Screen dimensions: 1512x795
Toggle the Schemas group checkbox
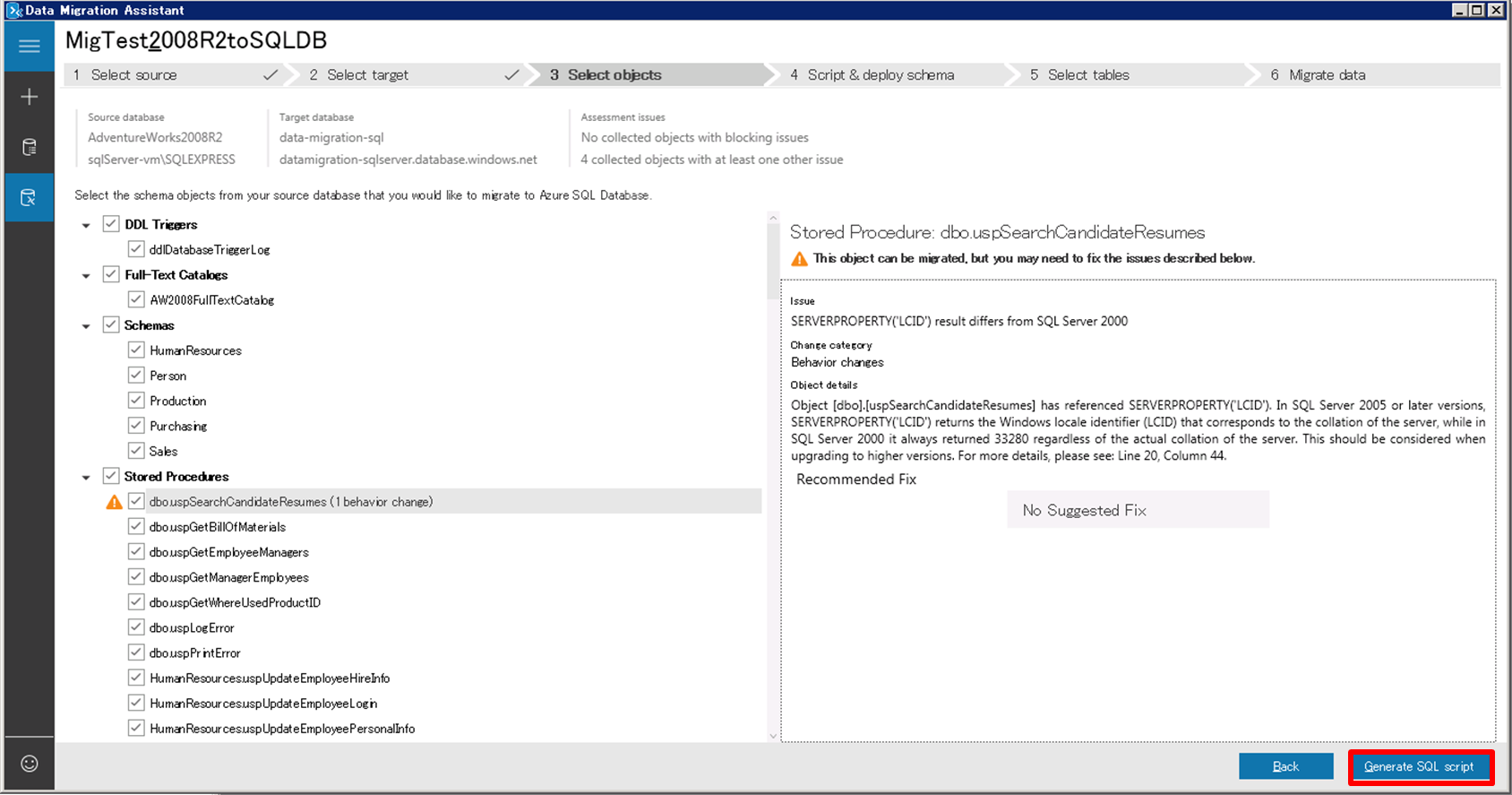111,324
